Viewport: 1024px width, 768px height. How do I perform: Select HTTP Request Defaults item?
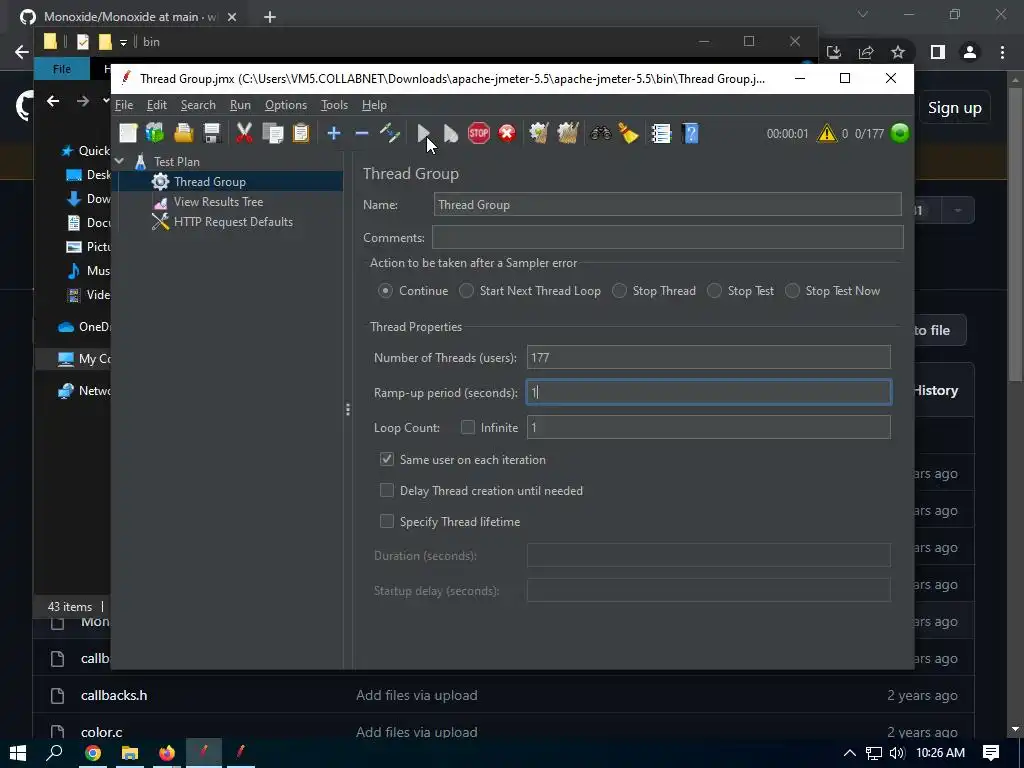(x=233, y=222)
